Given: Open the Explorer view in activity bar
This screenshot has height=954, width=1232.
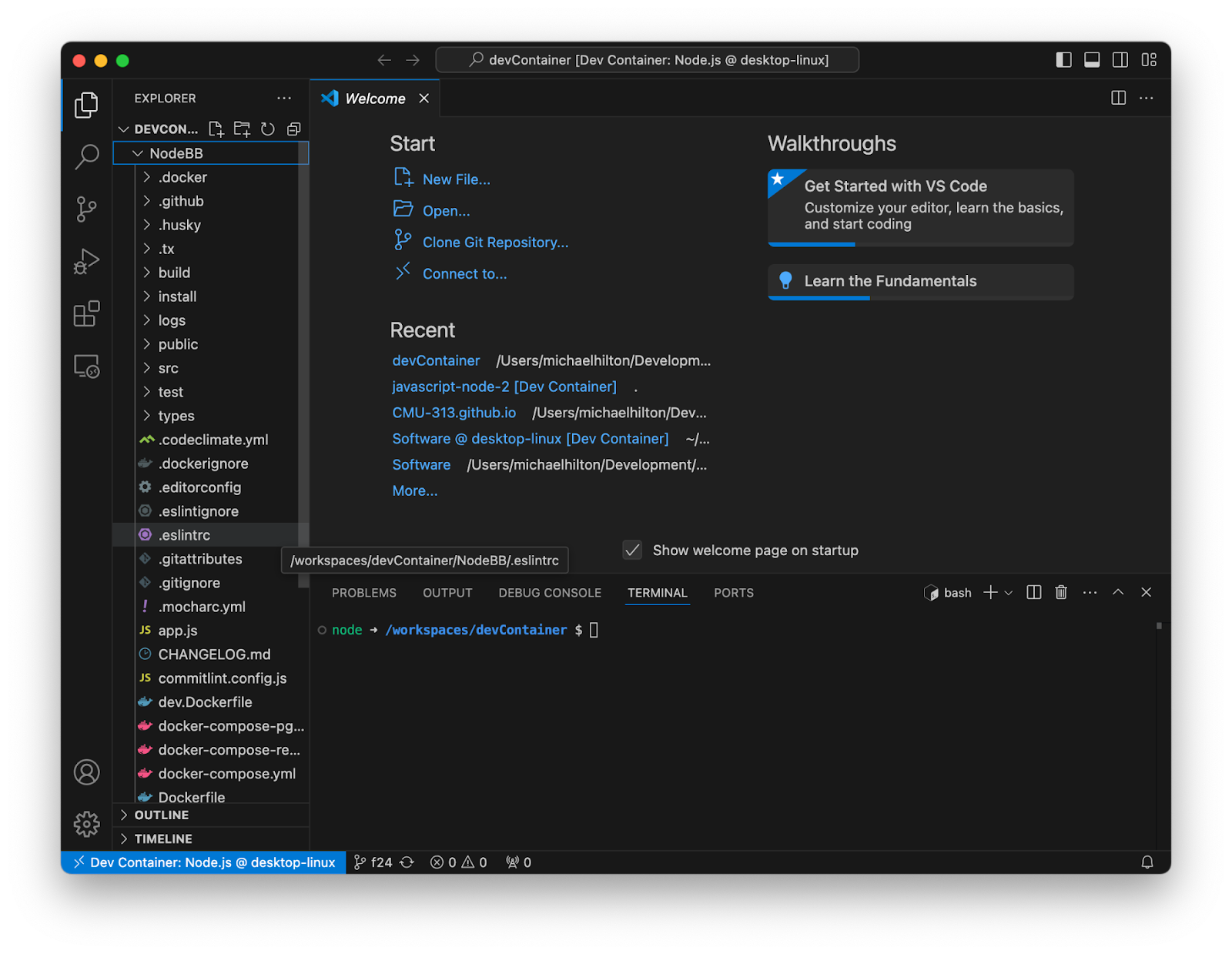Looking at the screenshot, I should [x=86, y=105].
